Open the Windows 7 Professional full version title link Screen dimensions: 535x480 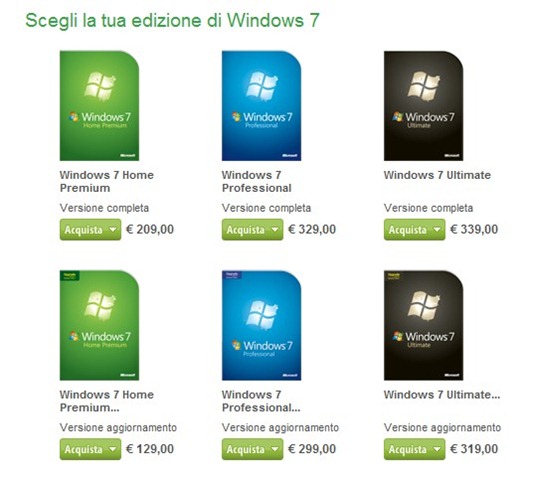(257, 181)
